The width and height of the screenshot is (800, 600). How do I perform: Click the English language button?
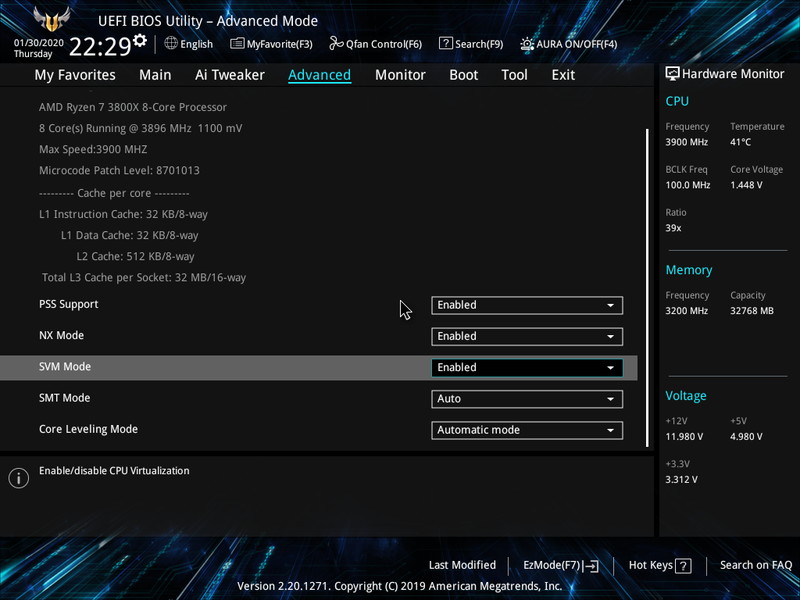pyautogui.click(x=189, y=44)
